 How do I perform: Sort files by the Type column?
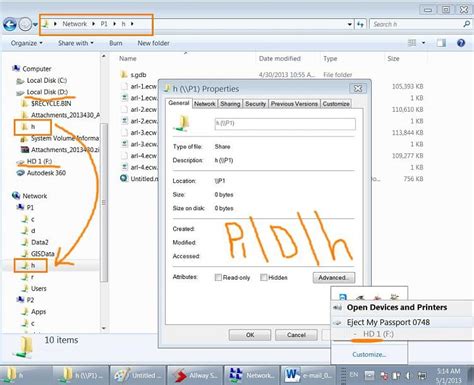330,59
